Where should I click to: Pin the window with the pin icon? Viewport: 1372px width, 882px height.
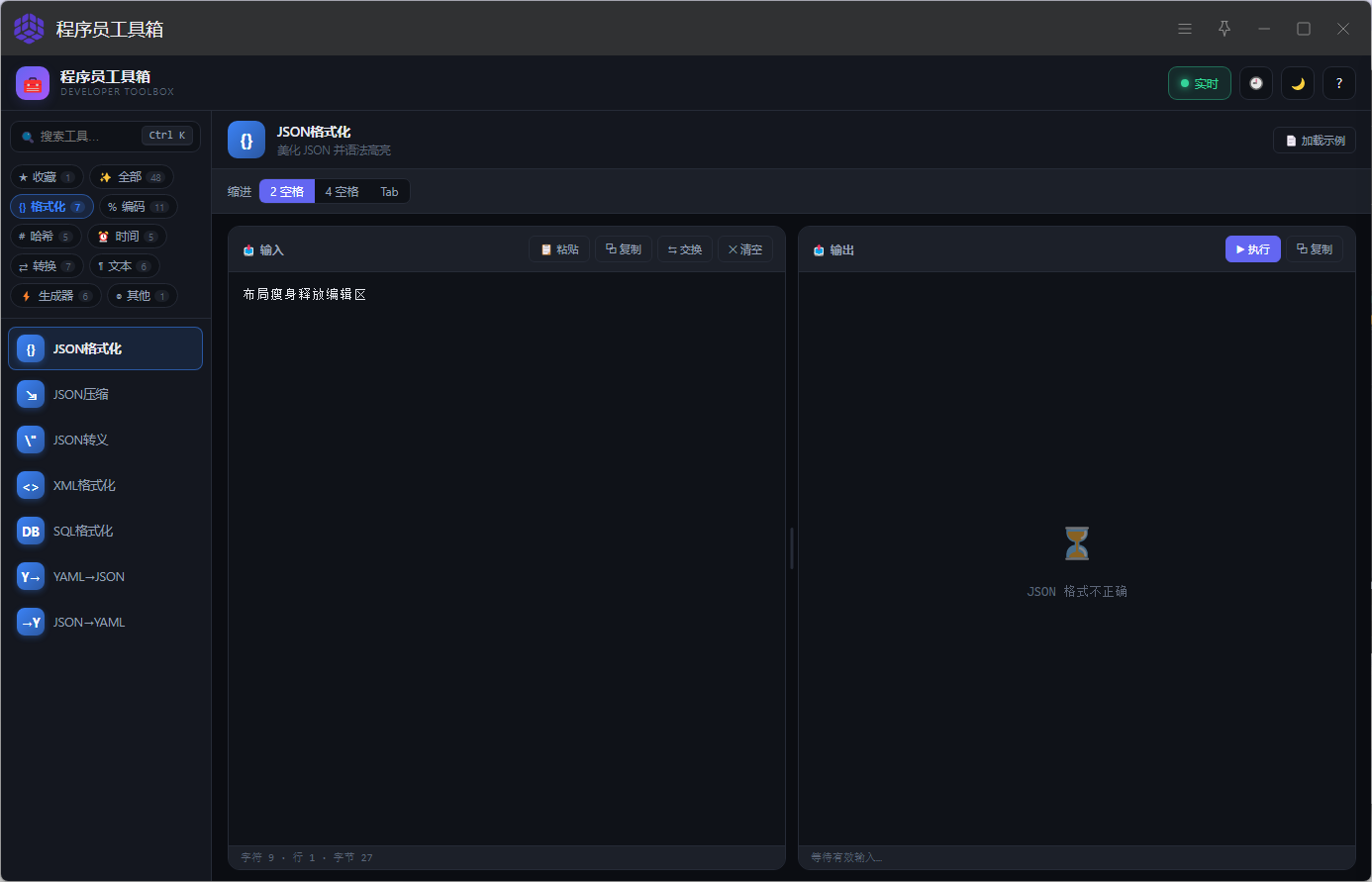click(1225, 29)
